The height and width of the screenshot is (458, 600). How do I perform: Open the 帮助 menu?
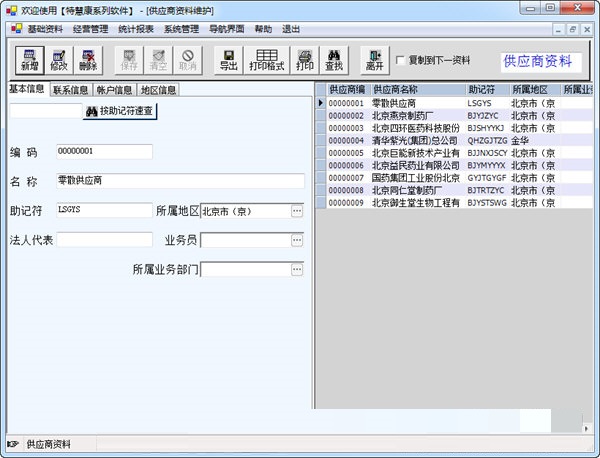point(263,29)
